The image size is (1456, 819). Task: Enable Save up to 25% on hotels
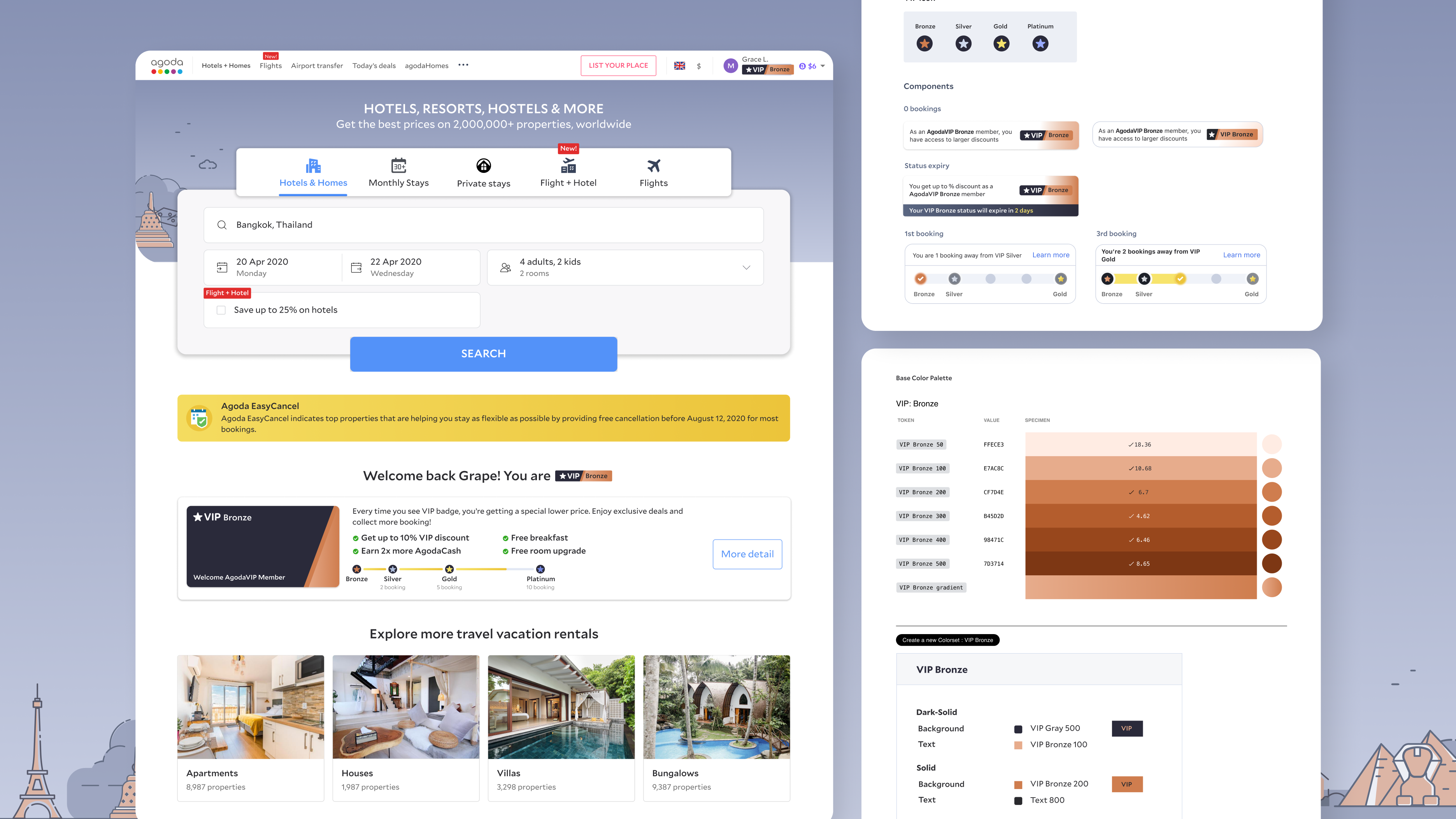click(x=221, y=310)
